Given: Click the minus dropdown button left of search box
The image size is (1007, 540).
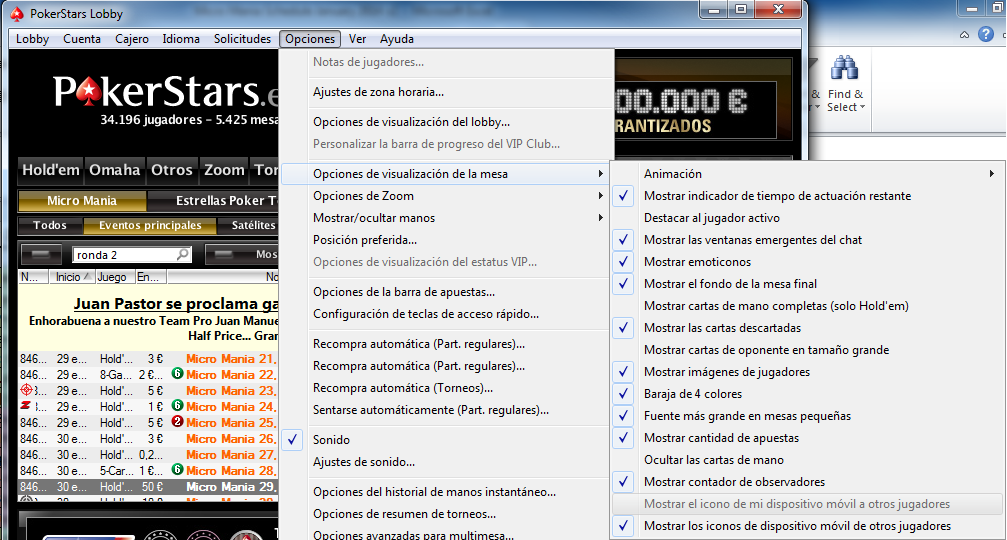Looking at the screenshot, I should click(x=40, y=254).
